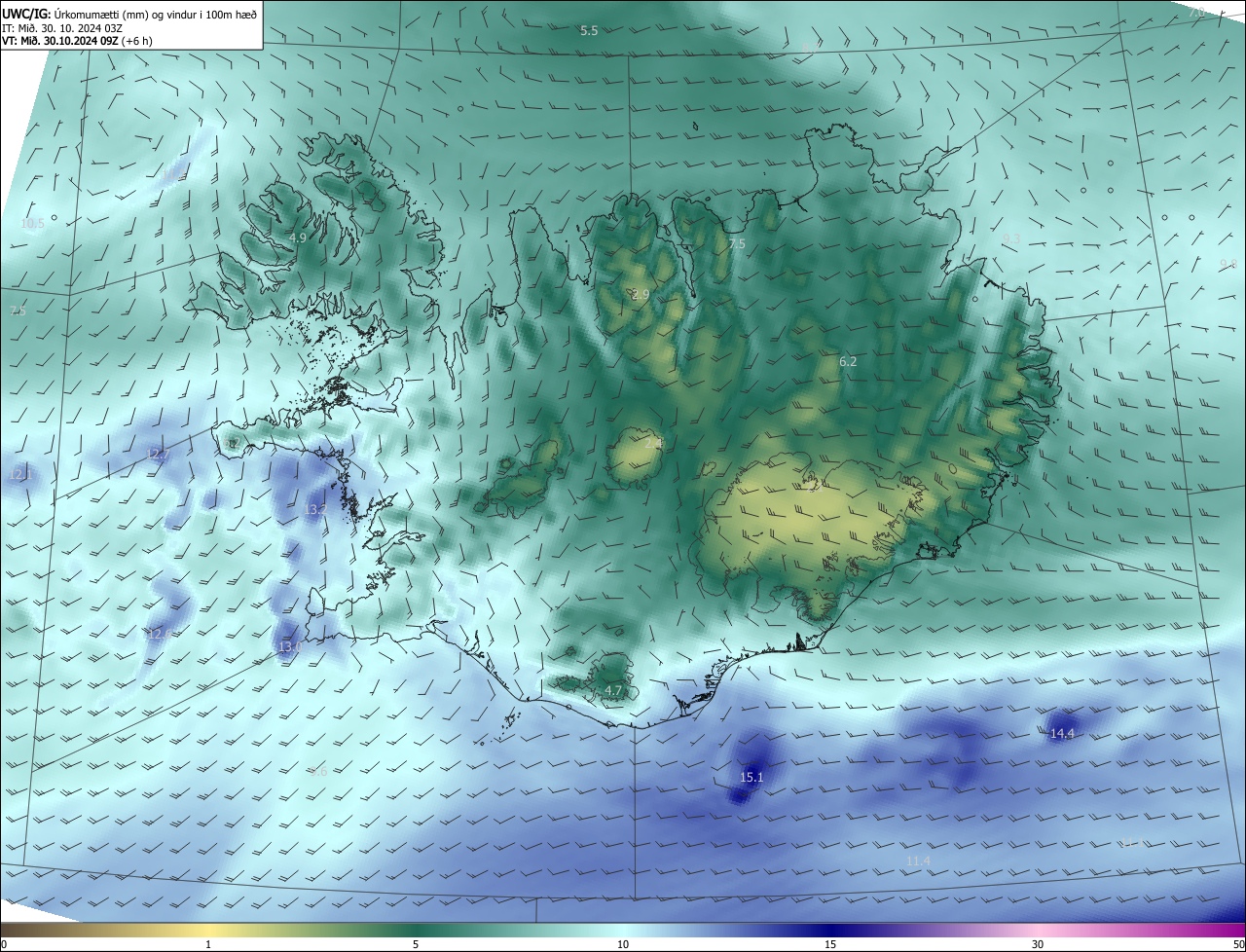Viewport: 1246px width, 952px height.
Task: Click the colorbar tick label "5"
Action: coord(416,944)
